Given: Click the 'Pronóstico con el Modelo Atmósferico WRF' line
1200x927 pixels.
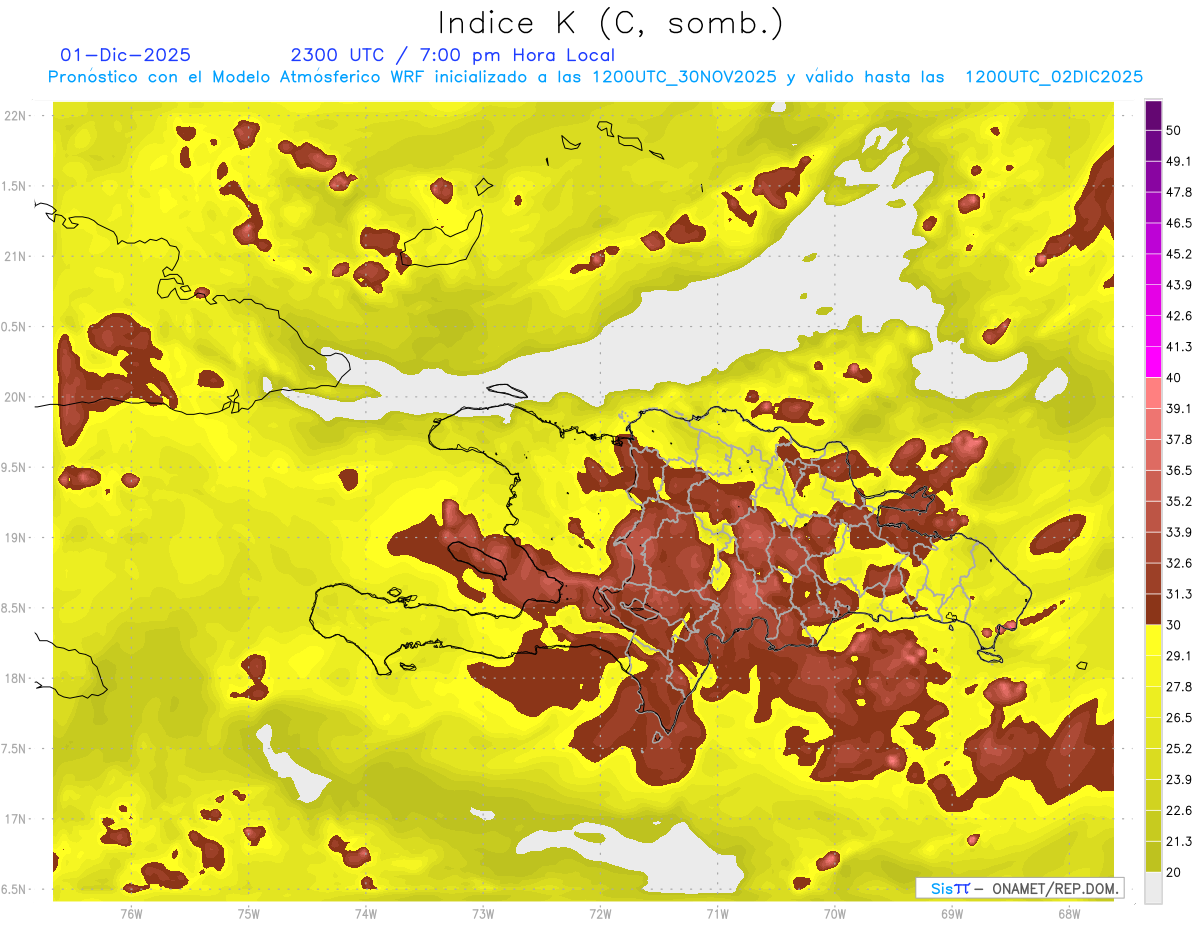Looking at the screenshot, I should tap(595, 77).
